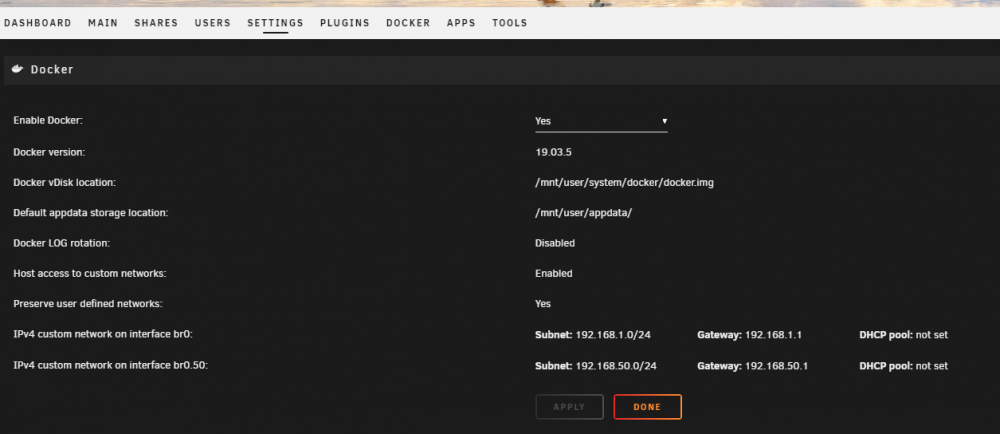Image resolution: width=1000 pixels, height=434 pixels.
Task: Click the Docker whale icon in header
Action: (17, 69)
